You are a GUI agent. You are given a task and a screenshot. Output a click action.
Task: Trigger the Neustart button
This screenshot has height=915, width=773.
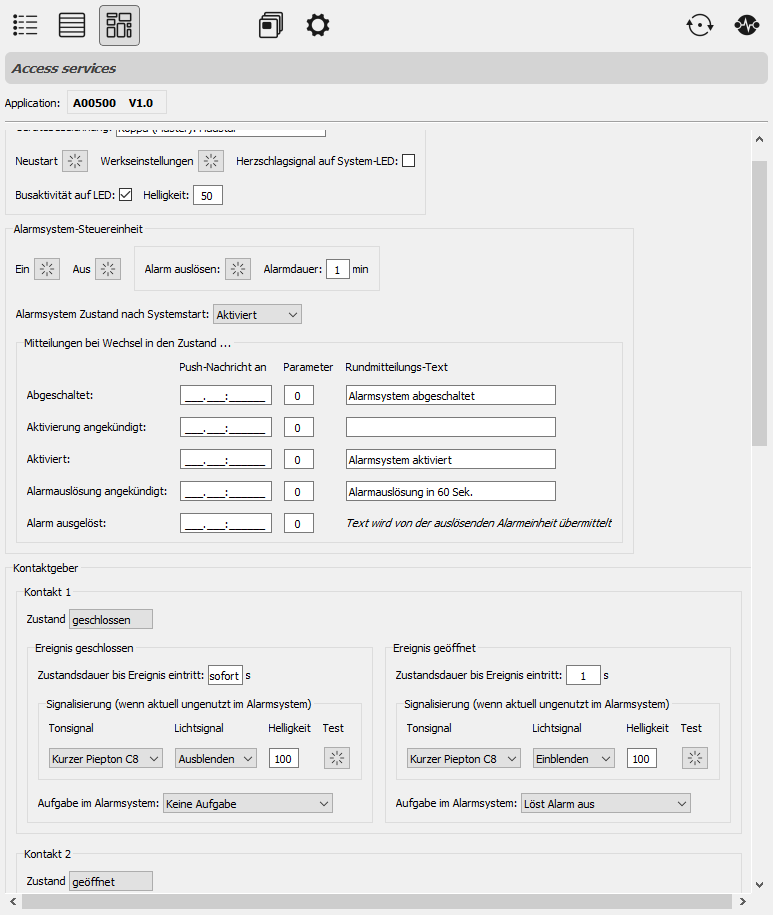coord(75,161)
